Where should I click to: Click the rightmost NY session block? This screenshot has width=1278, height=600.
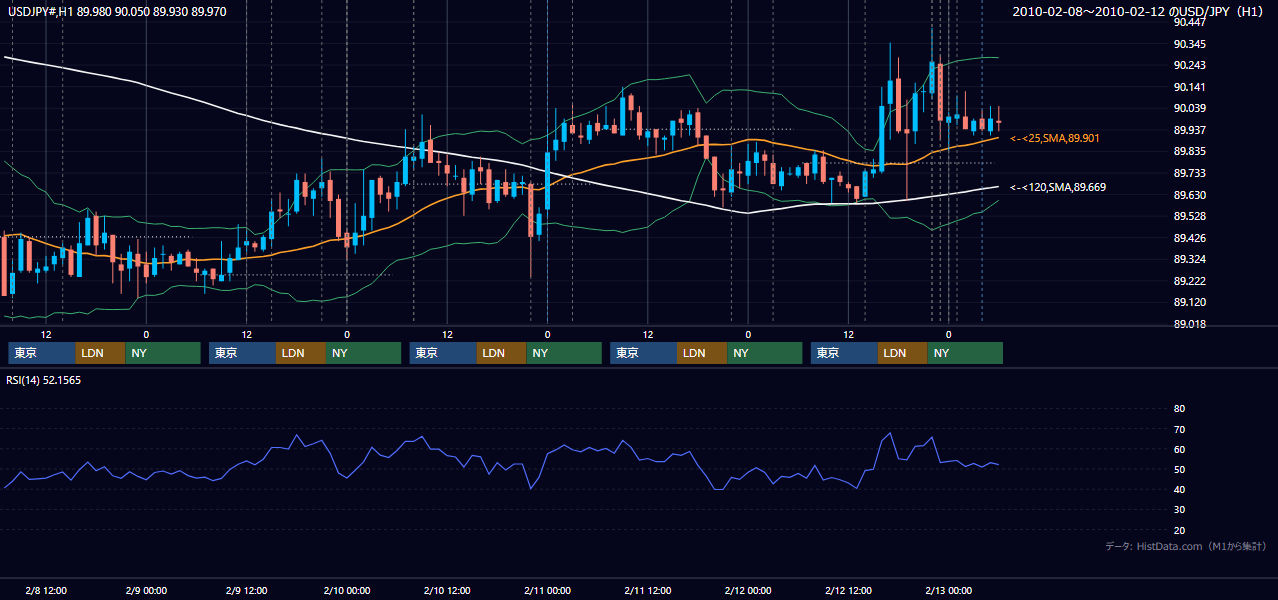(x=965, y=353)
